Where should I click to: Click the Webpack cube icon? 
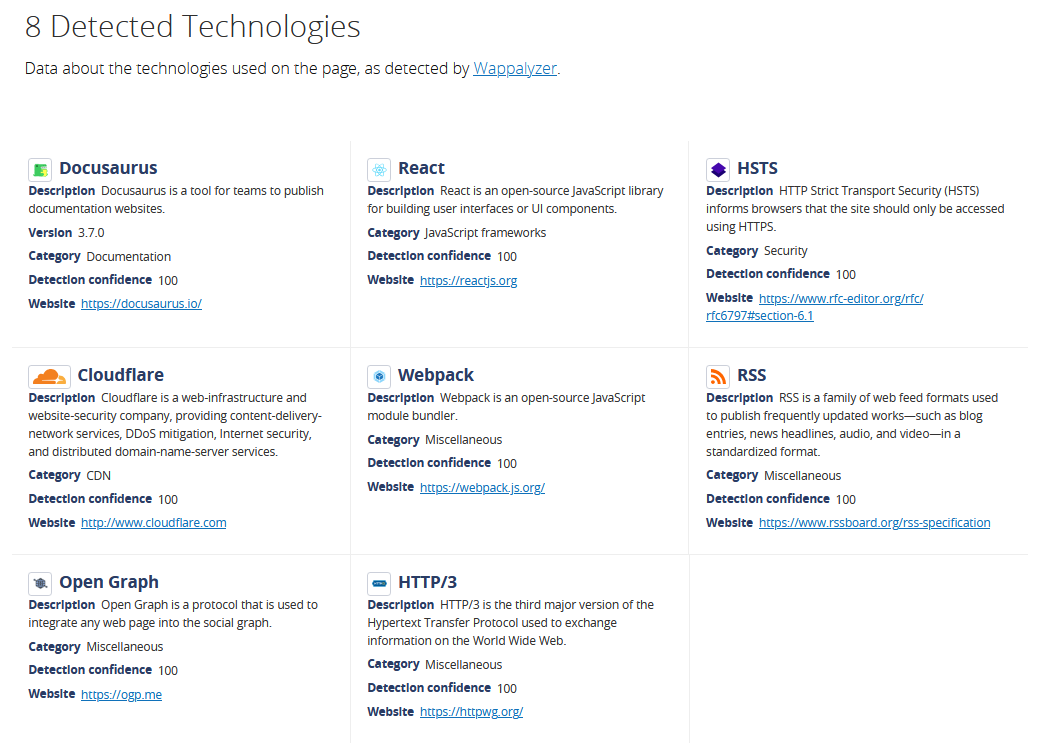coord(379,376)
